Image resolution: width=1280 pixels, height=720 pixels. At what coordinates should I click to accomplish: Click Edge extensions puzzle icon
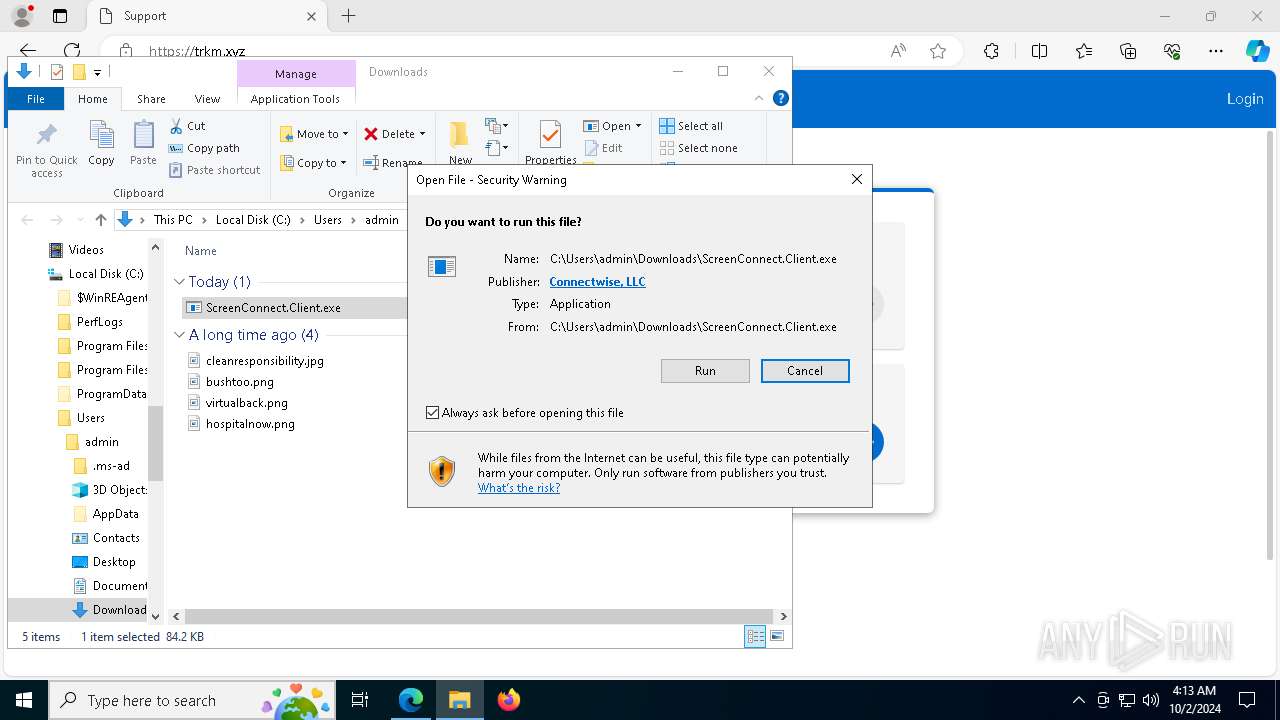click(991, 51)
